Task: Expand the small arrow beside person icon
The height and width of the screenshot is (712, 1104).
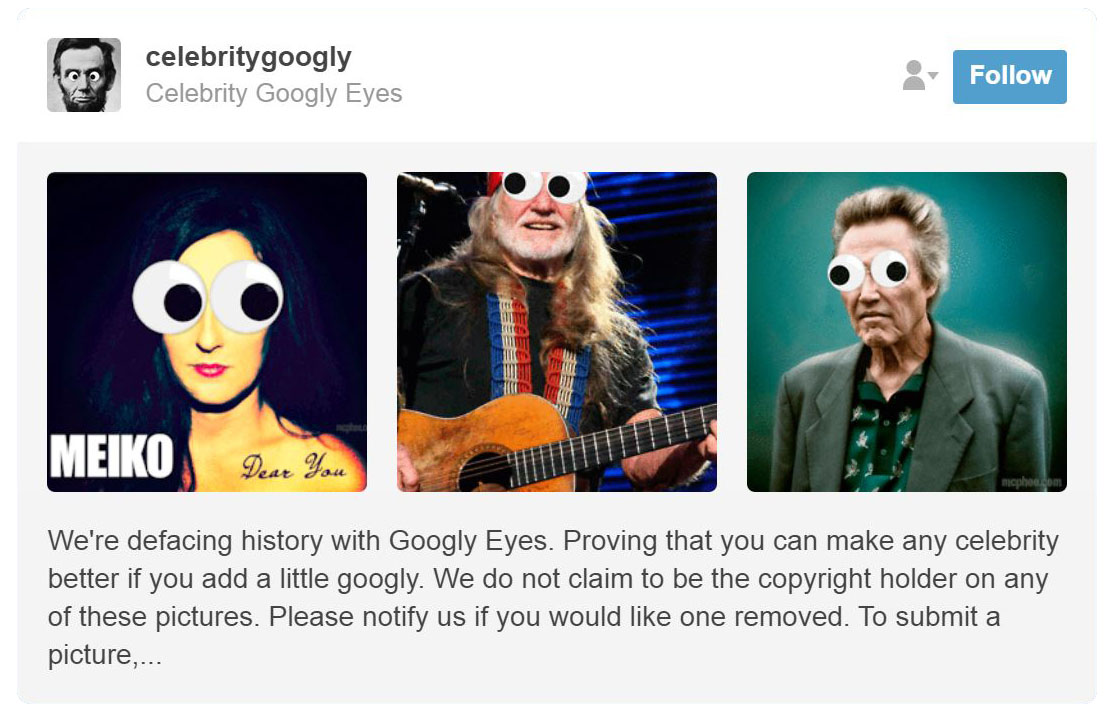Action: pos(933,75)
